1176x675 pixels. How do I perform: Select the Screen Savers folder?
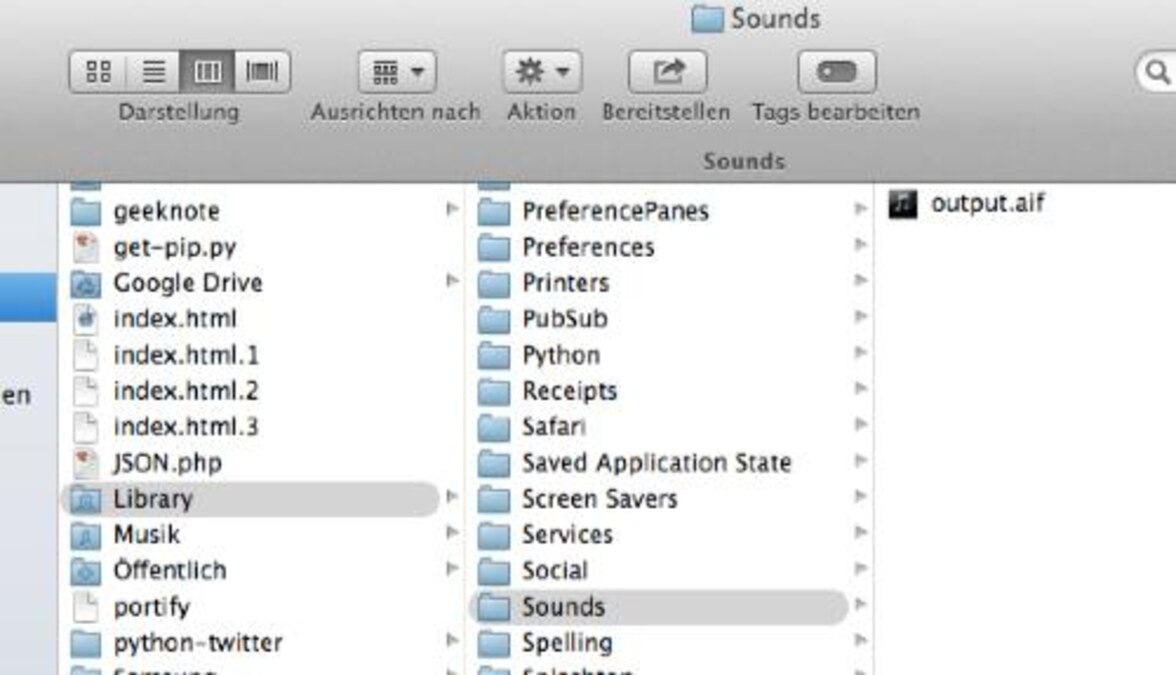coord(599,499)
